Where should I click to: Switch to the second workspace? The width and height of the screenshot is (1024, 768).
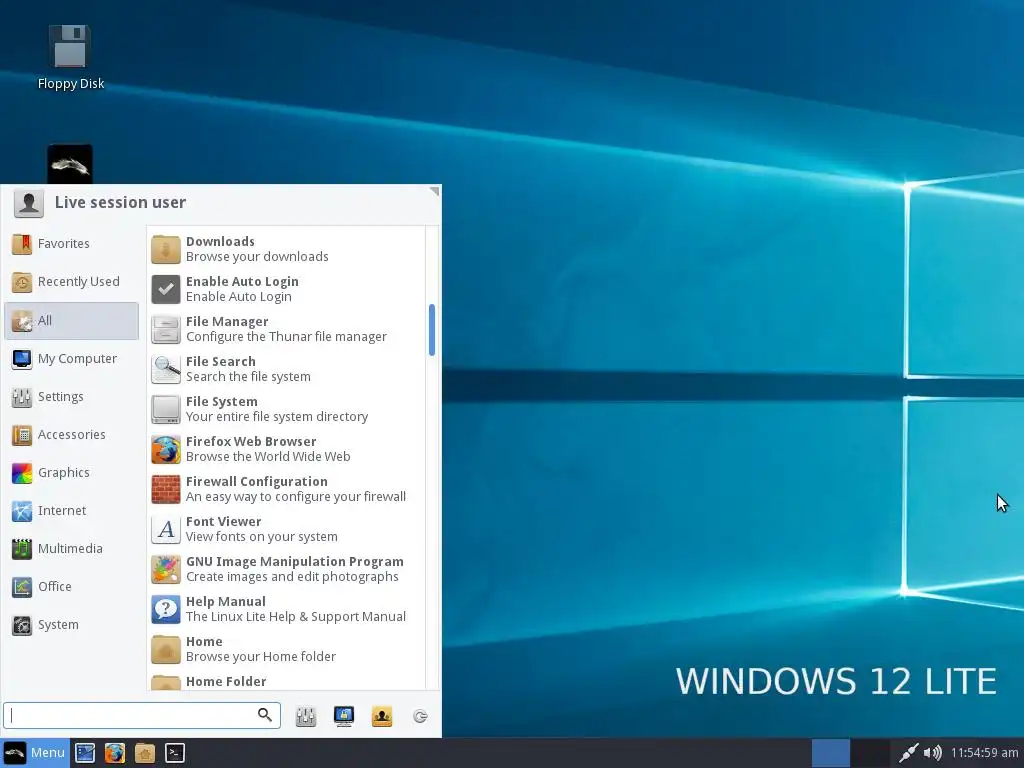click(x=871, y=753)
